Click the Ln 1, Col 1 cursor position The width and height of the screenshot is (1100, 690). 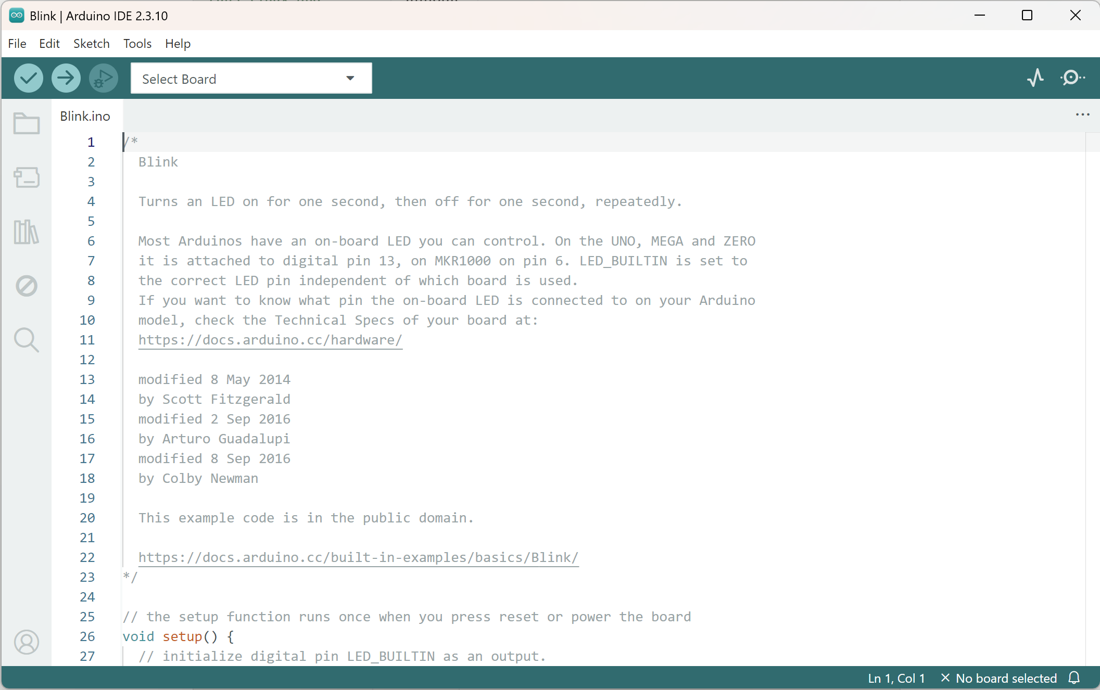point(896,678)
